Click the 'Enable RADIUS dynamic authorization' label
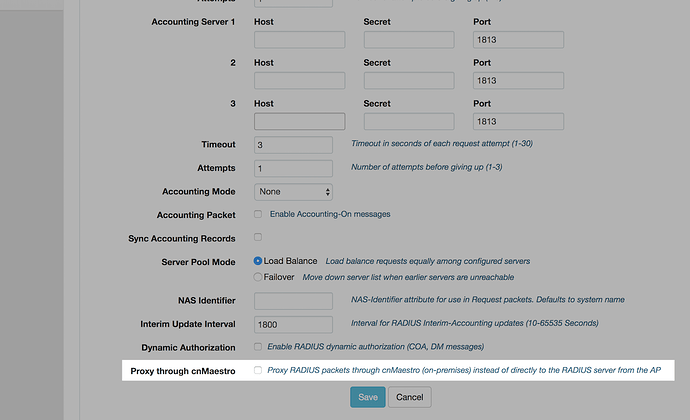This screenshot has width=690, height=420. (376, 346)
